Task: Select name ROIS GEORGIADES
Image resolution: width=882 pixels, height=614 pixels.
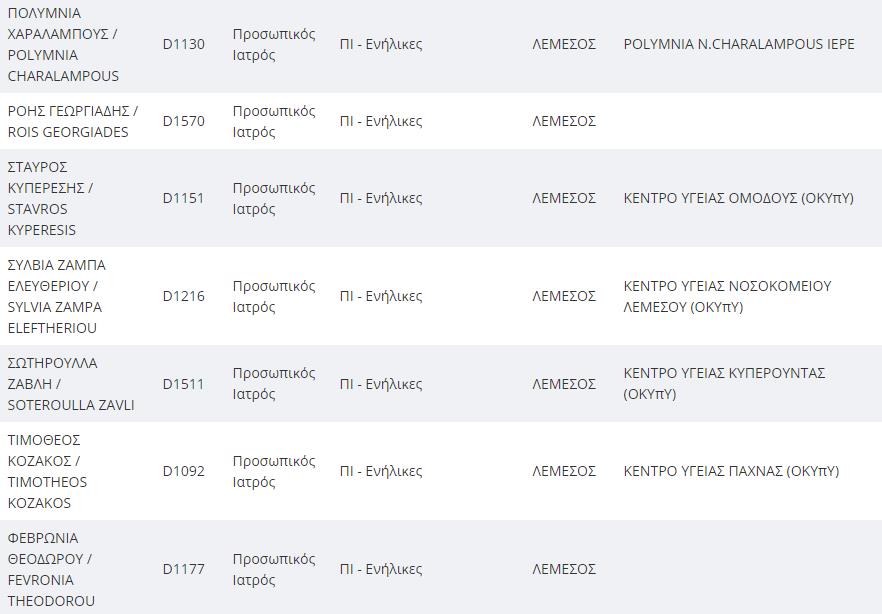Action: pyautogui.click(x=68, y=132)
